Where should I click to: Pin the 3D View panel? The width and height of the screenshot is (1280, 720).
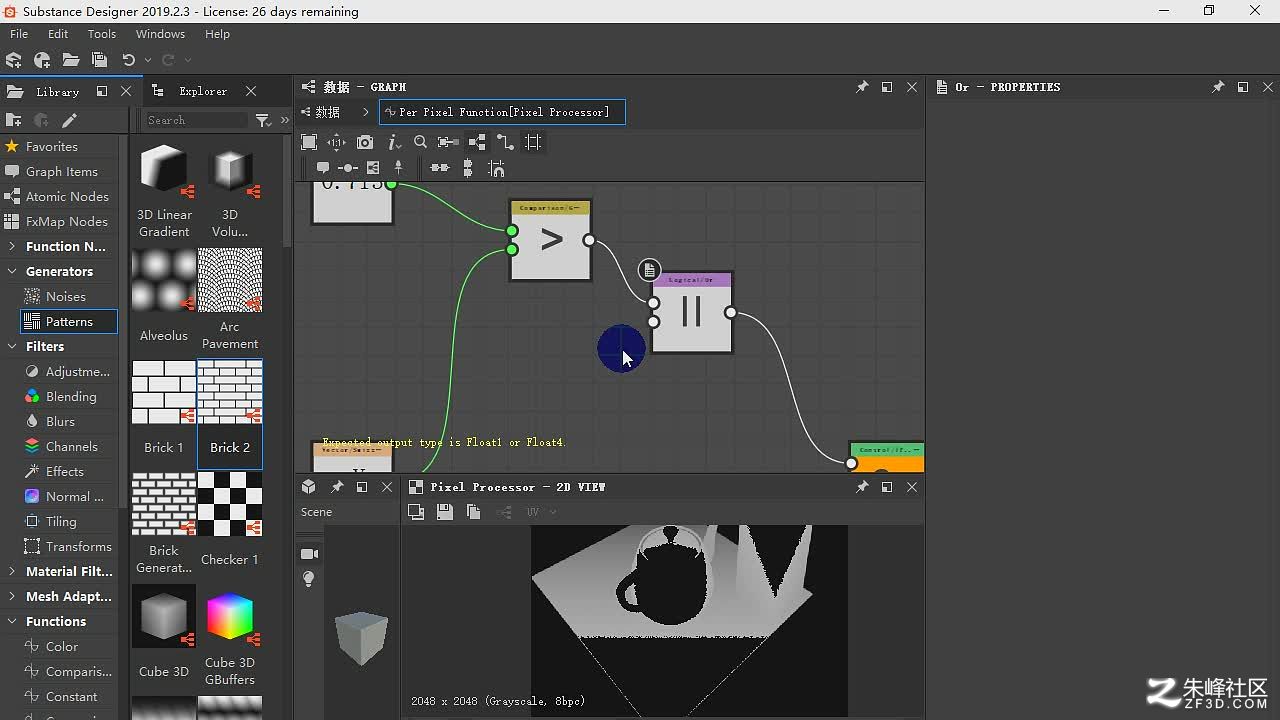tap(337, 487)
